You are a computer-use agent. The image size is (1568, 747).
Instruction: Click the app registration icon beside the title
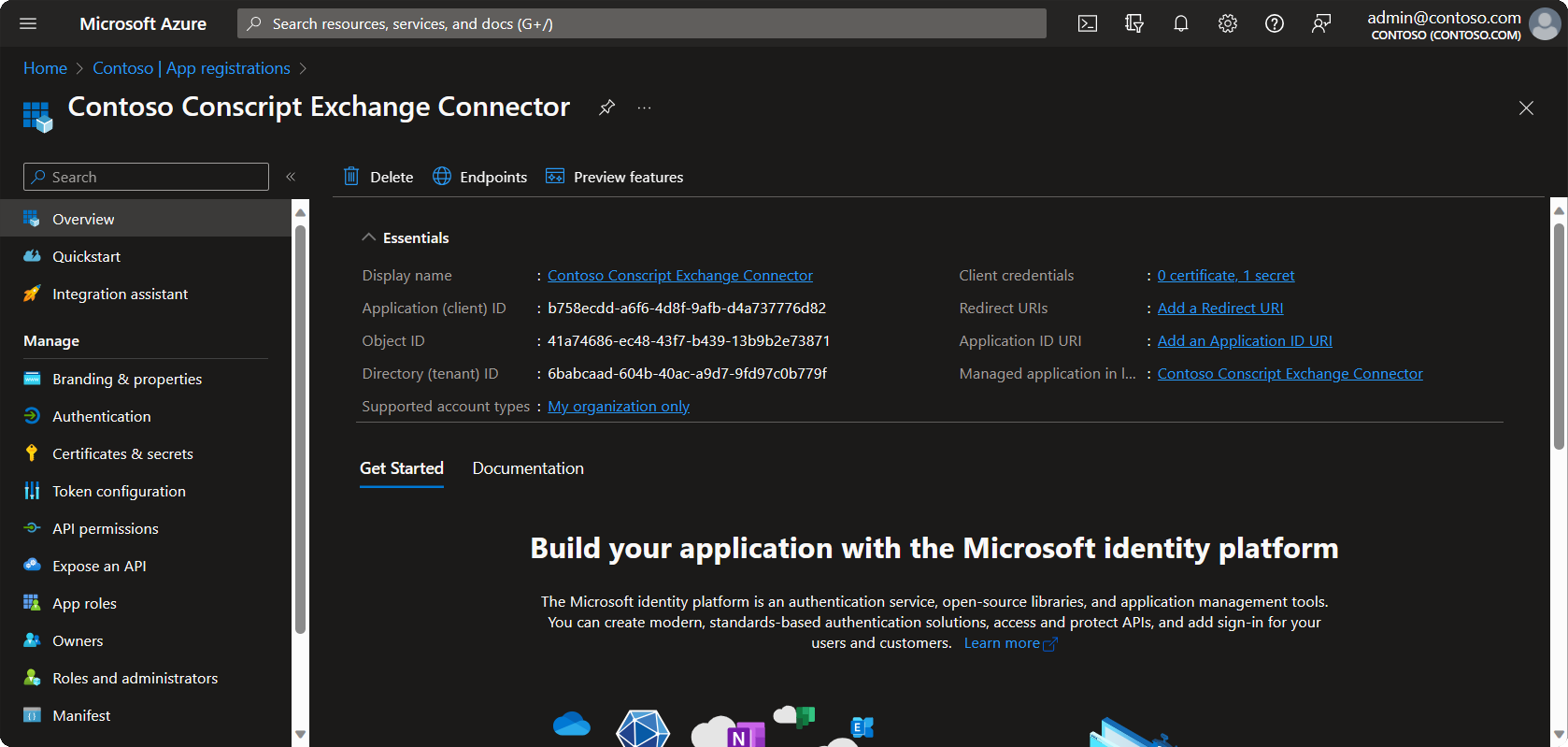pyautogui.click(x=37, y=117)
